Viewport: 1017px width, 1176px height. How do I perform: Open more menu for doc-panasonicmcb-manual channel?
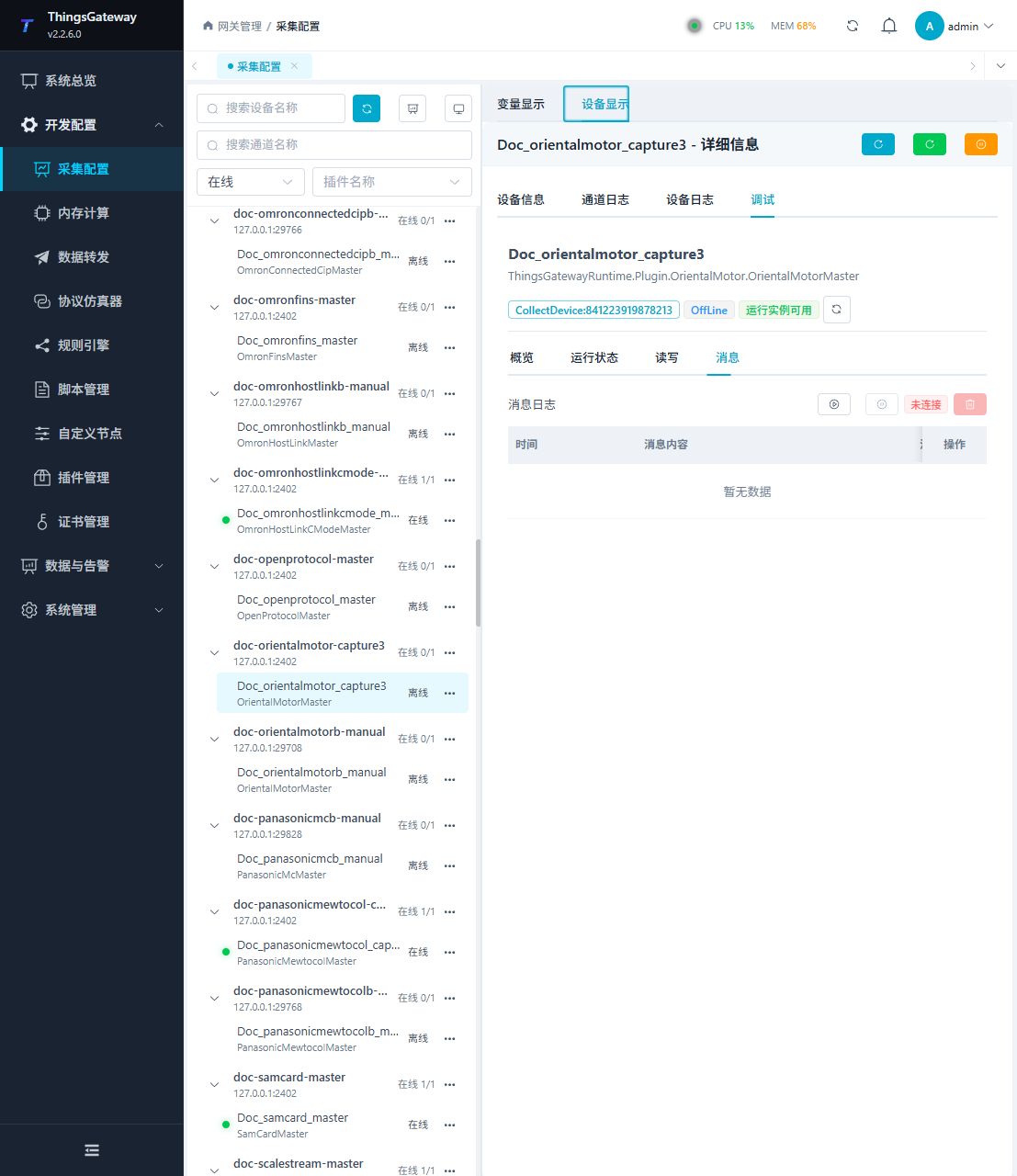click(450, 825)
